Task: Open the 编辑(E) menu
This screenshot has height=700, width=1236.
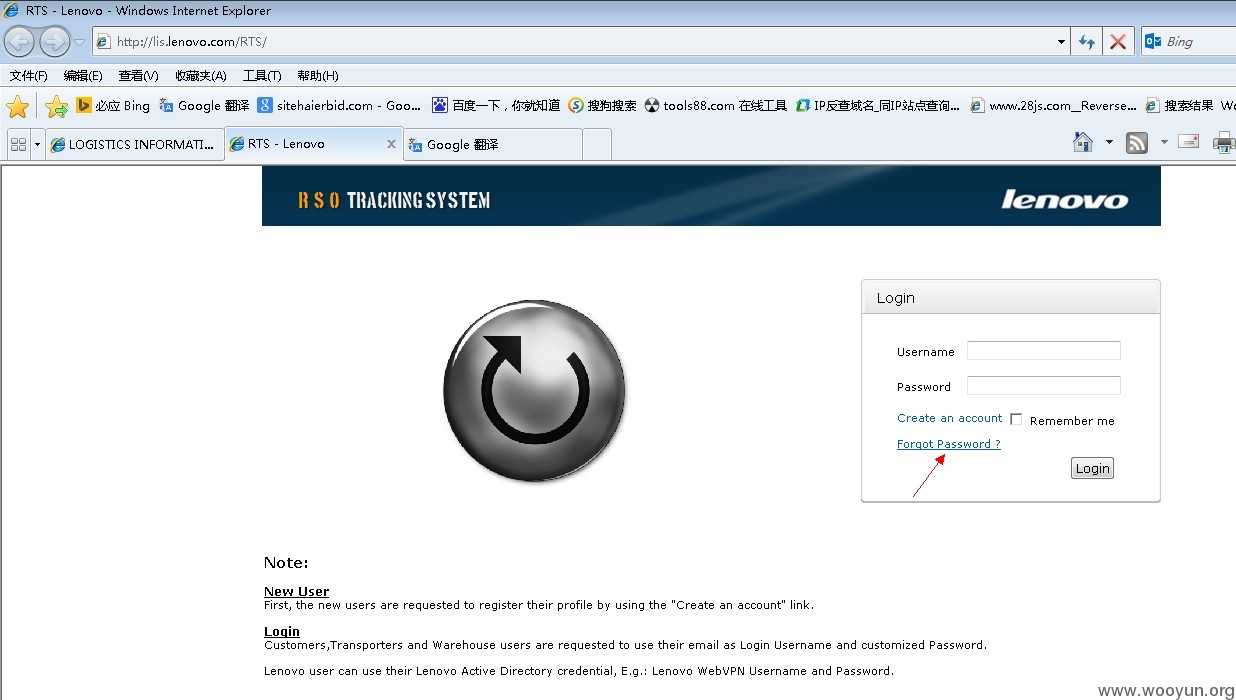Action: [x=83, y=76]
